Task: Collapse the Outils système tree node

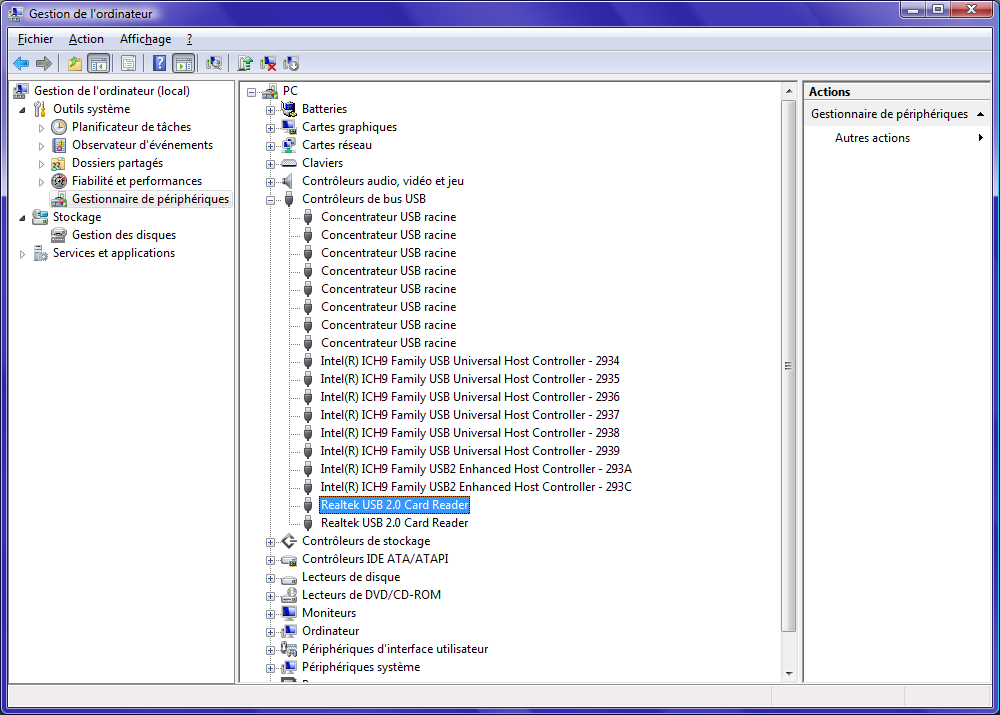Action: click(x=23, y=110)
